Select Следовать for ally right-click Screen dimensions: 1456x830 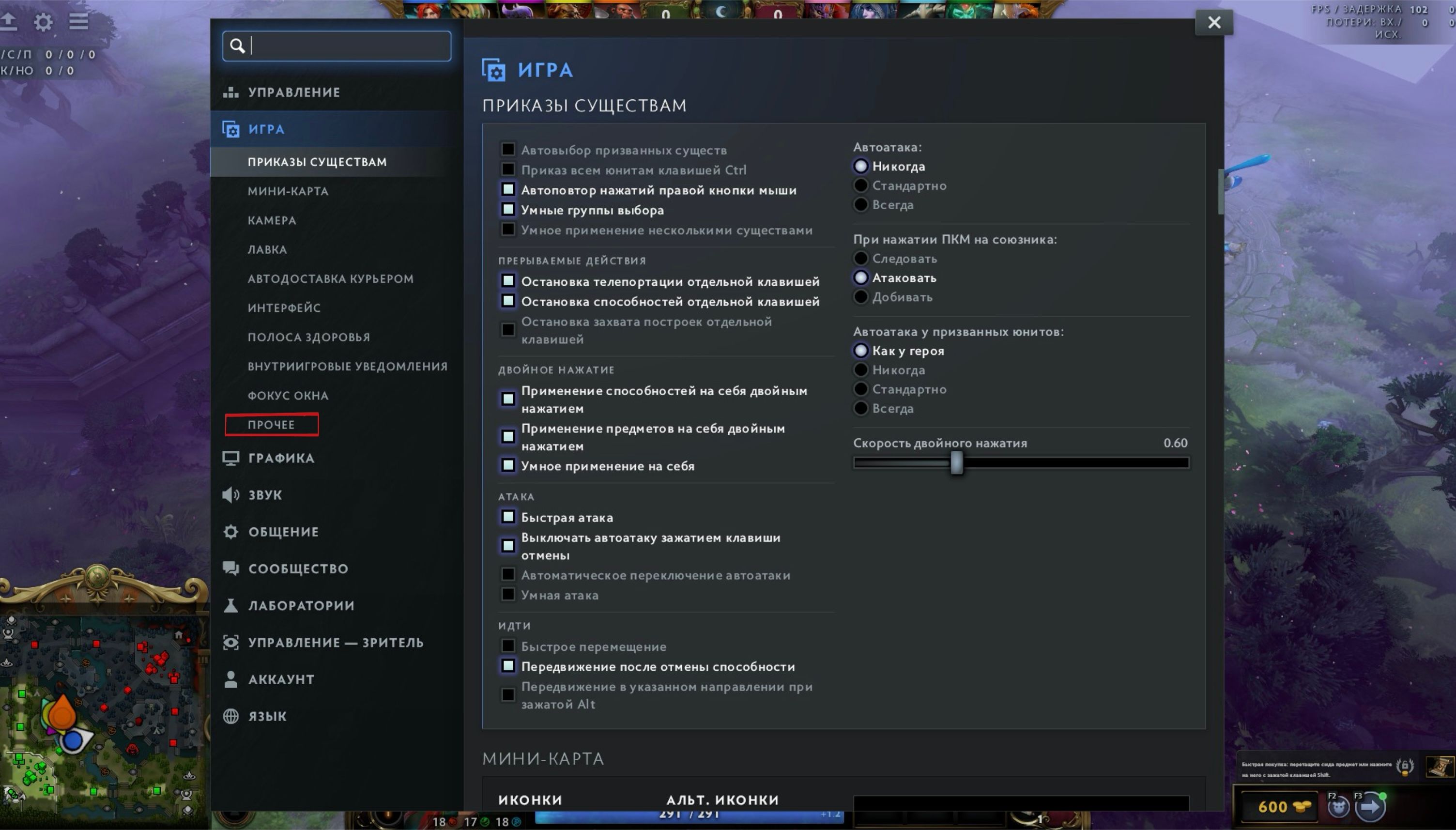(x=860, y=259)
